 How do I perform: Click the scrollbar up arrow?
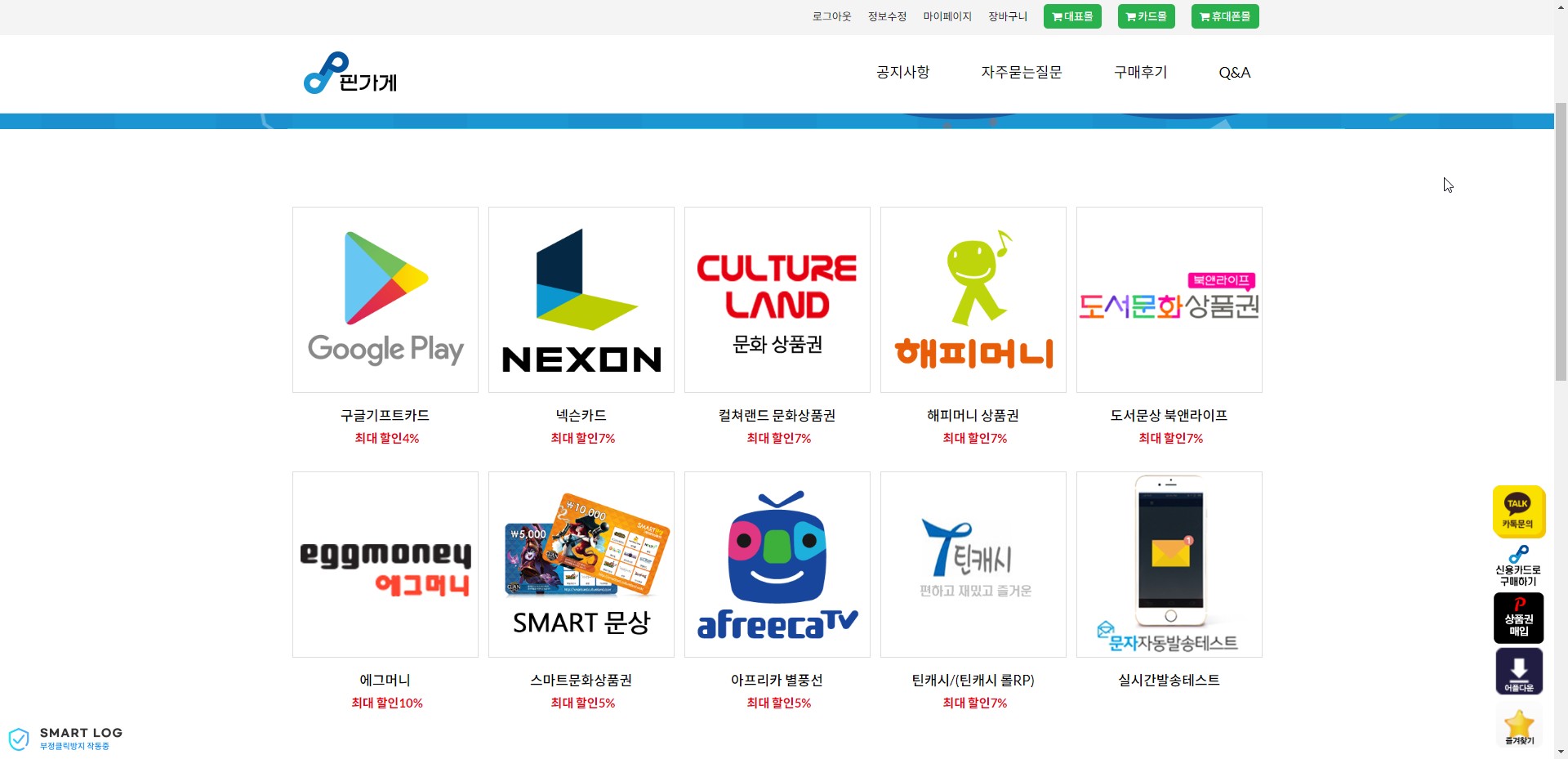[1561, 7]
